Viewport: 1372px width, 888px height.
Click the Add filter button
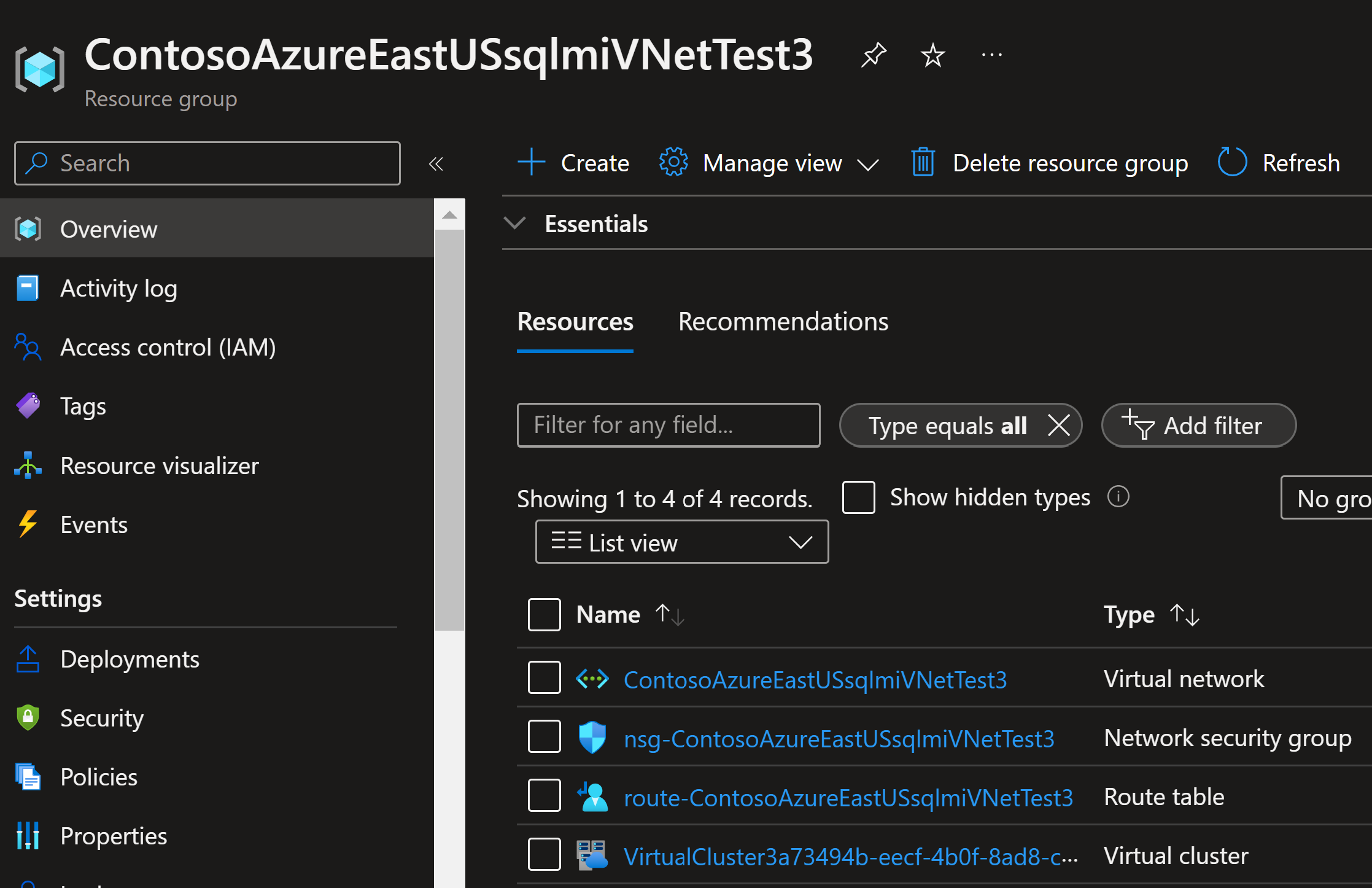1198,426
